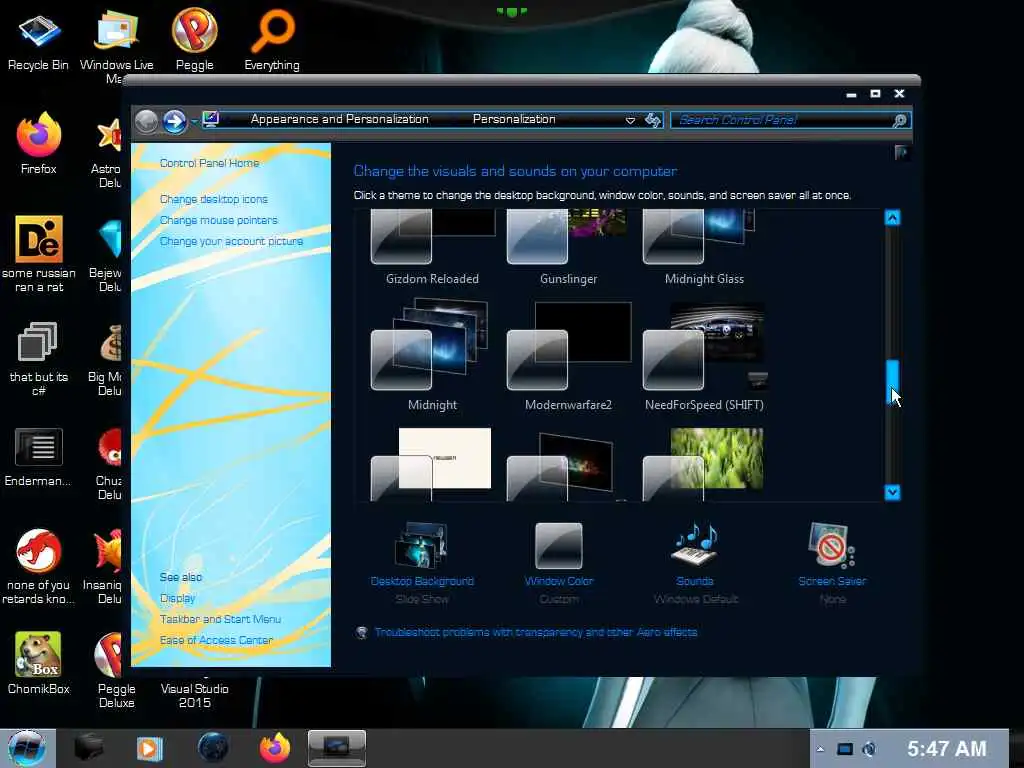Select the NeedForSpeed (SHIFT) theme
This screenshot has width=1024, height=768.
pos(704,356)
